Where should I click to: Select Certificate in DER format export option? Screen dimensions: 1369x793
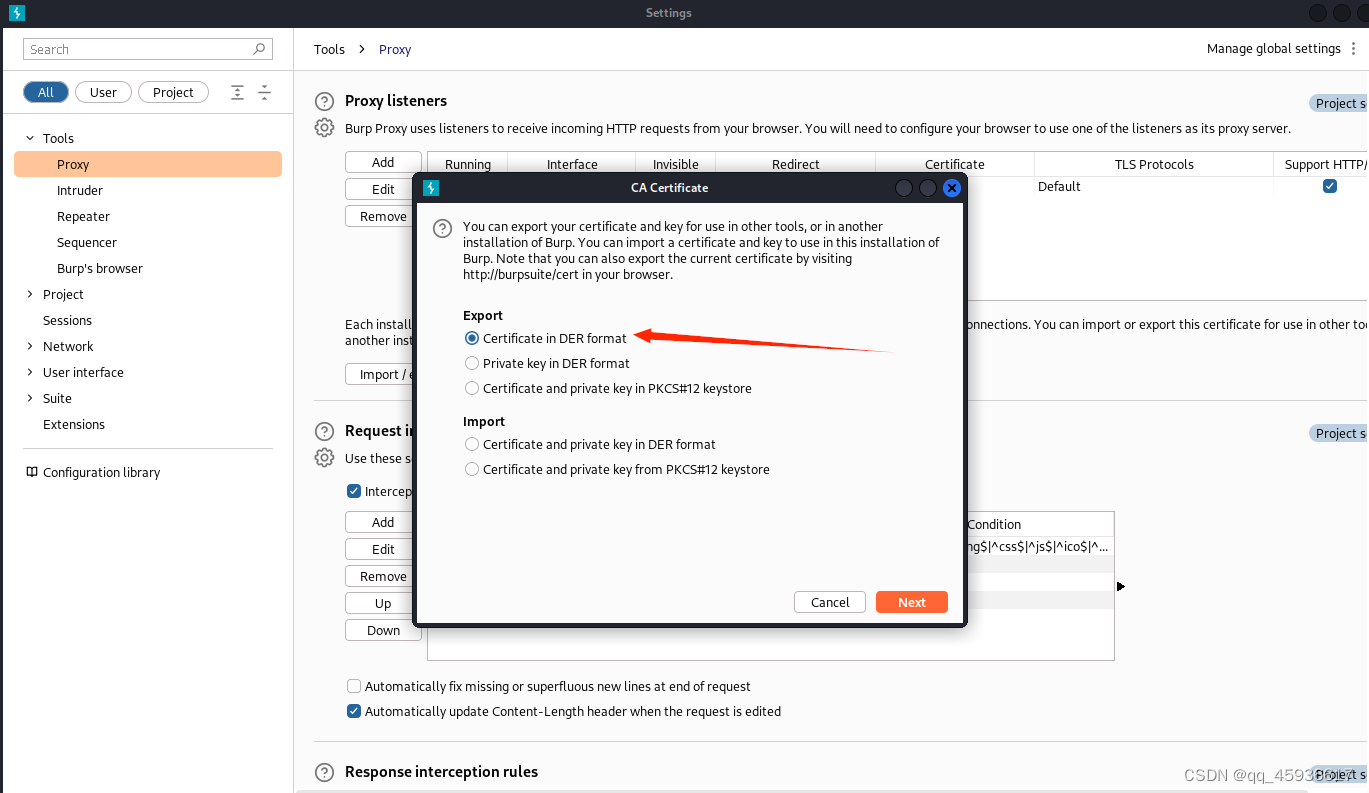click(x=472, y=338)
